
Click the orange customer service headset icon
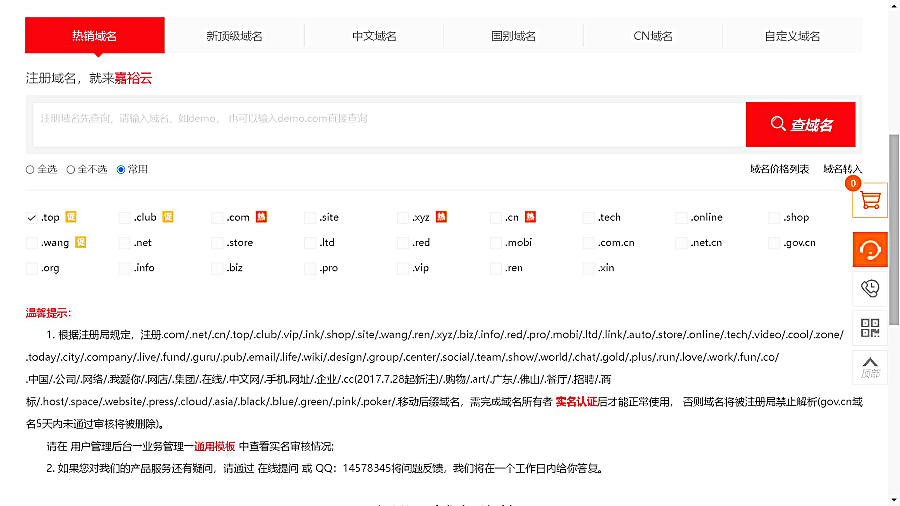pos(869,249)
